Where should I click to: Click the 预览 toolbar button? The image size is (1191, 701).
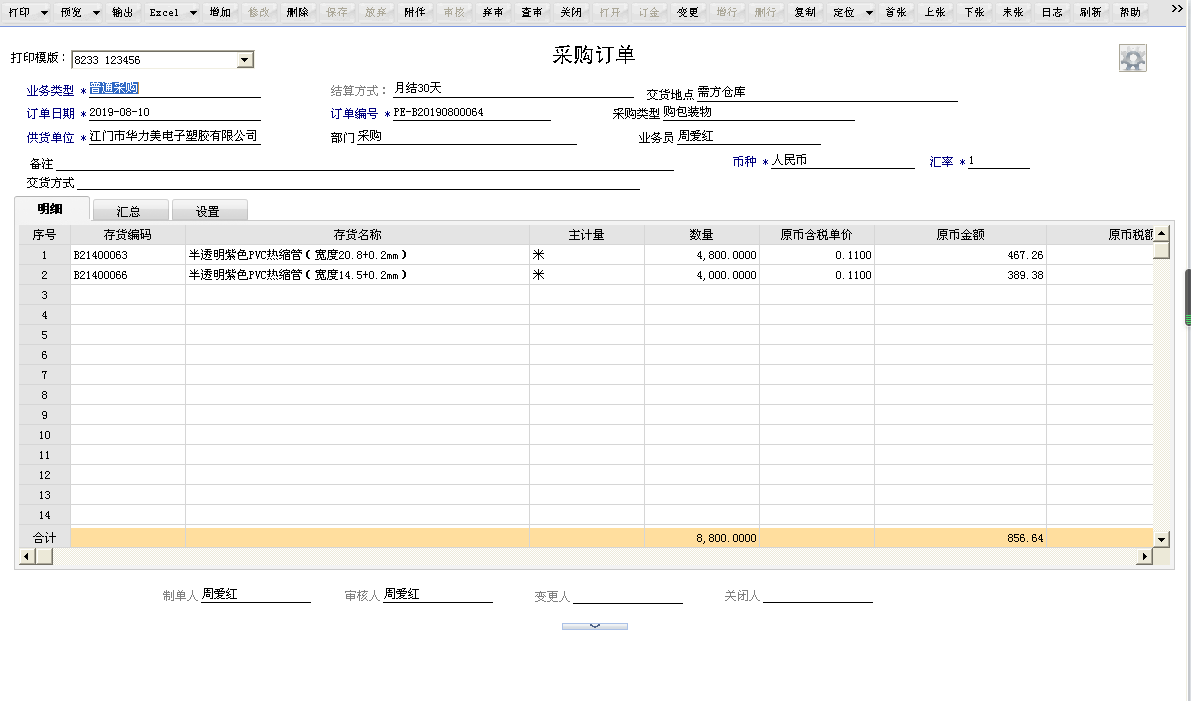point(71,12)
